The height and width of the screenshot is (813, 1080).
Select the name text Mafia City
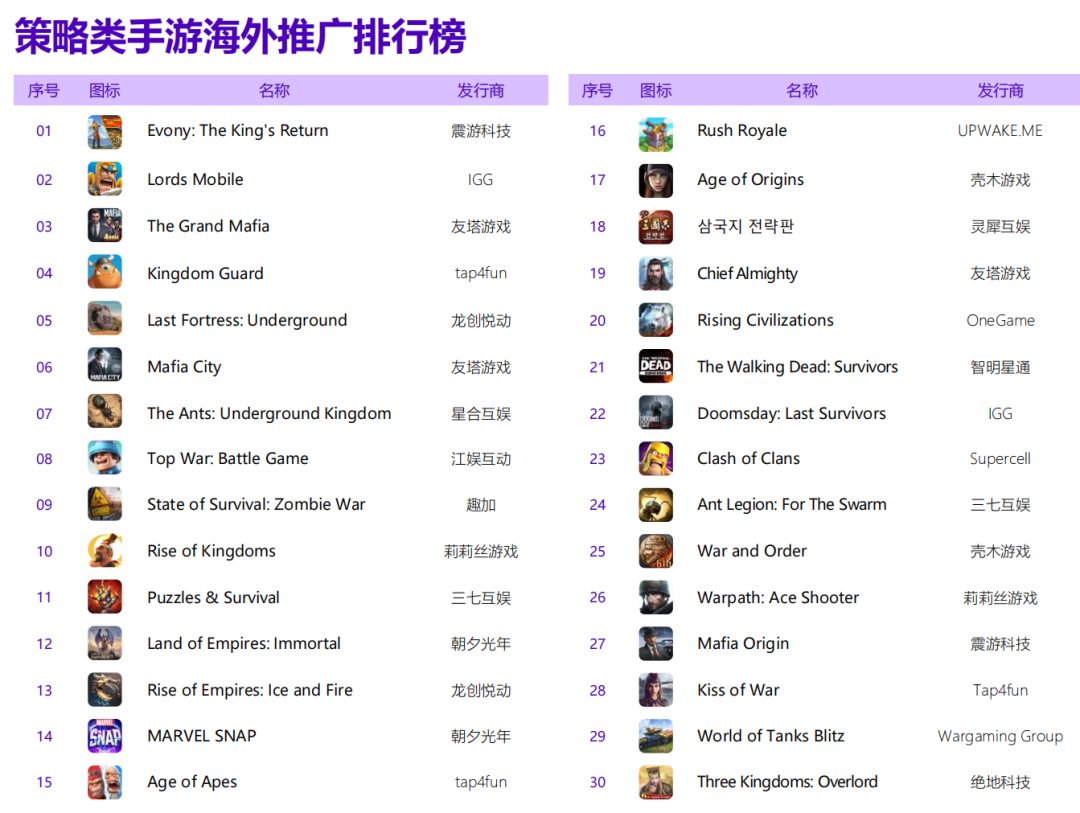click(x=184, y=367)
